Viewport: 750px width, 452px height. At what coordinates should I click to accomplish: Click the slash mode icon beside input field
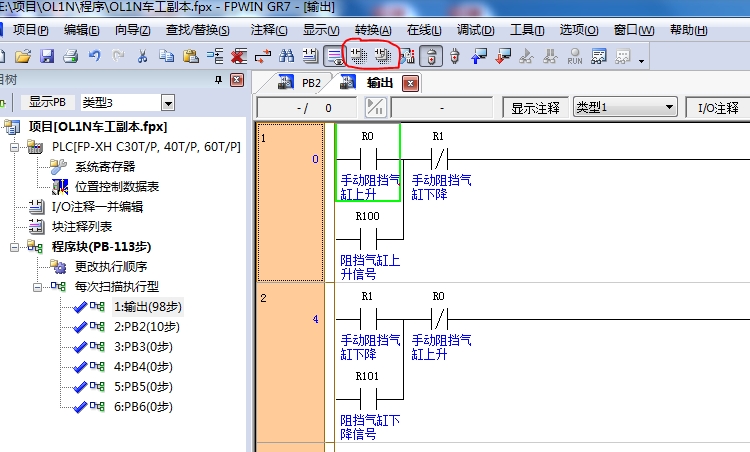[375, 108]
